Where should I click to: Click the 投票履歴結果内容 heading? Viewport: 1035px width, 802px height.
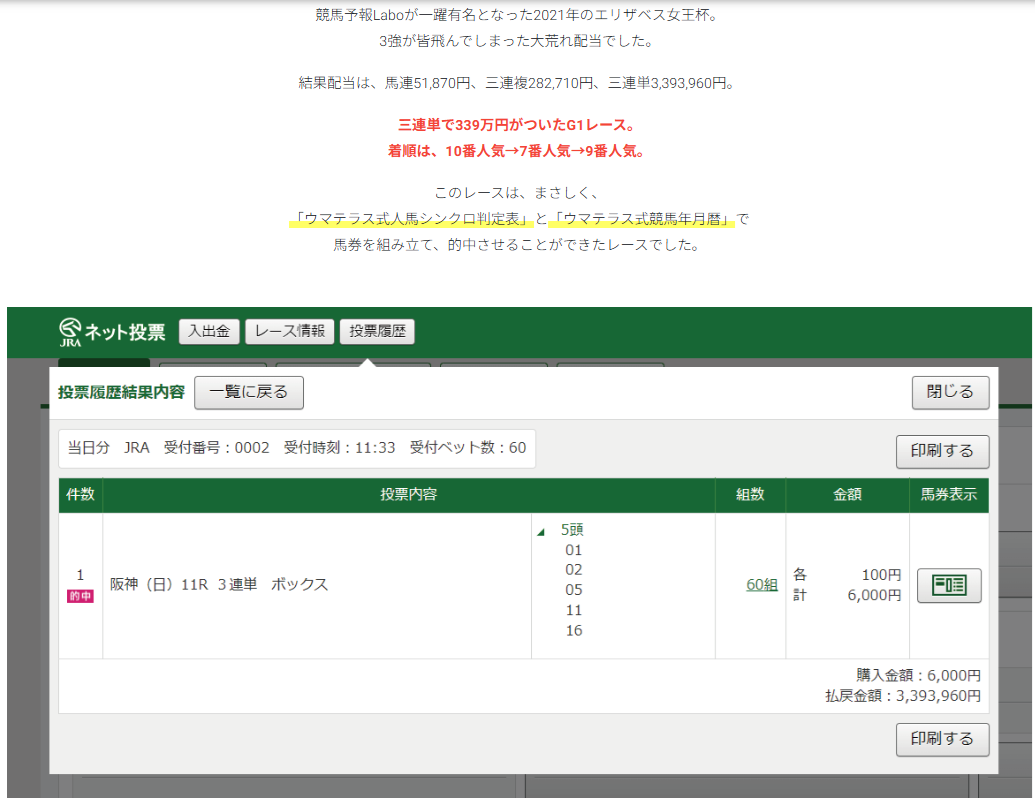click(x=121, y=393)
